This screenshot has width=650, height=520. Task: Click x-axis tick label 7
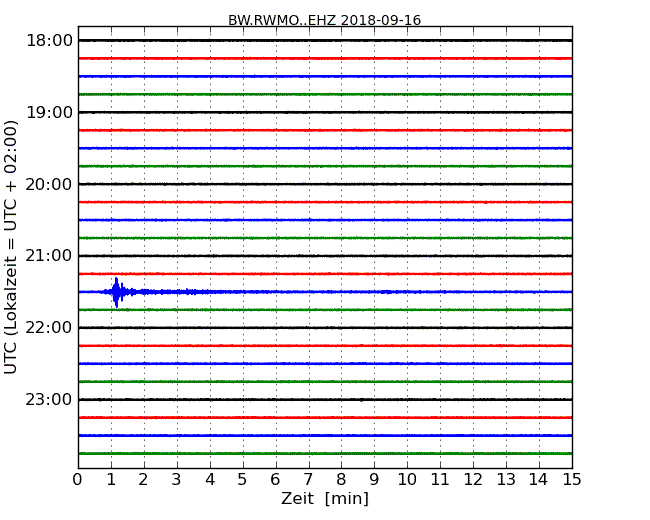308,480
